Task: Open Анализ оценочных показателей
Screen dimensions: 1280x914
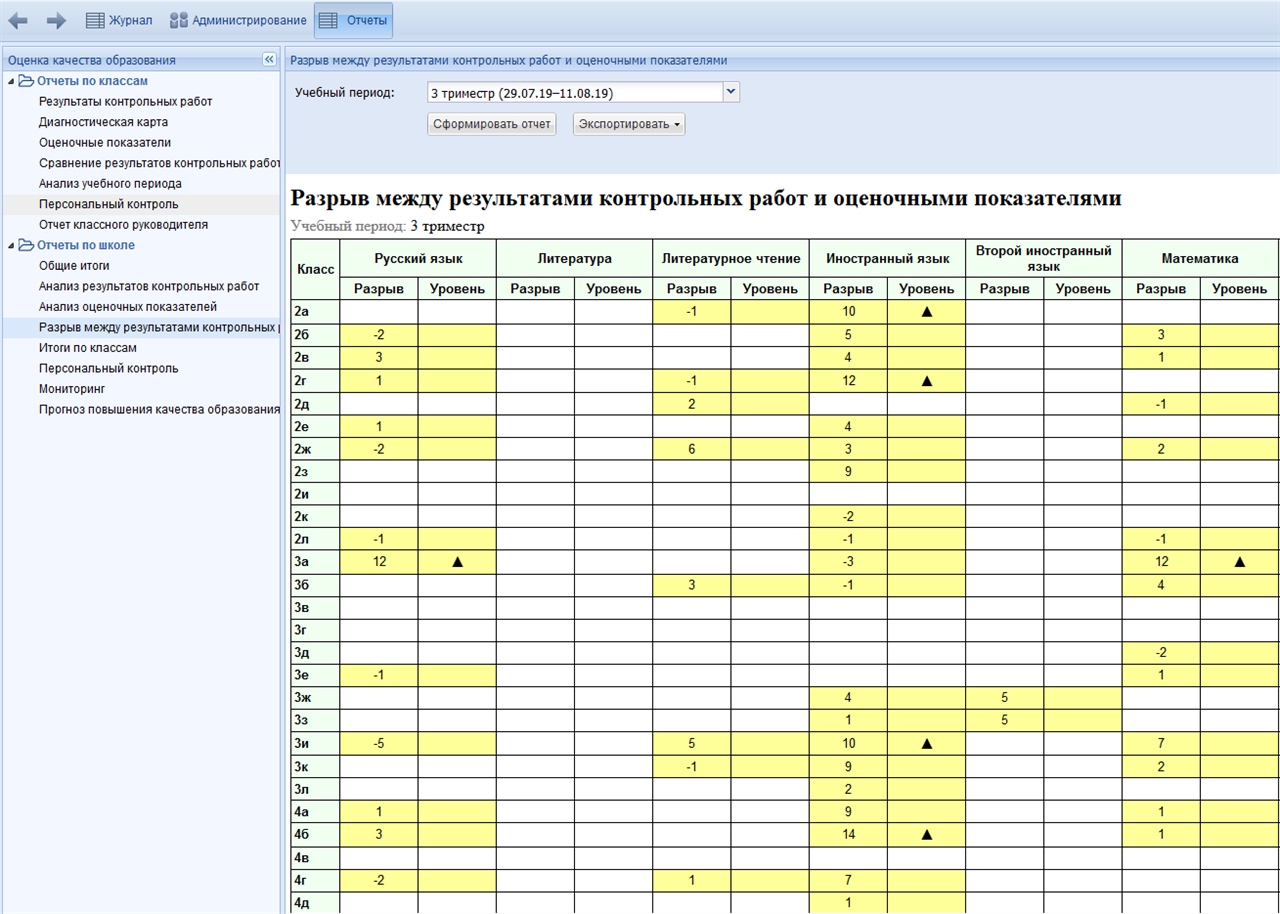Action: pos(128,307)
